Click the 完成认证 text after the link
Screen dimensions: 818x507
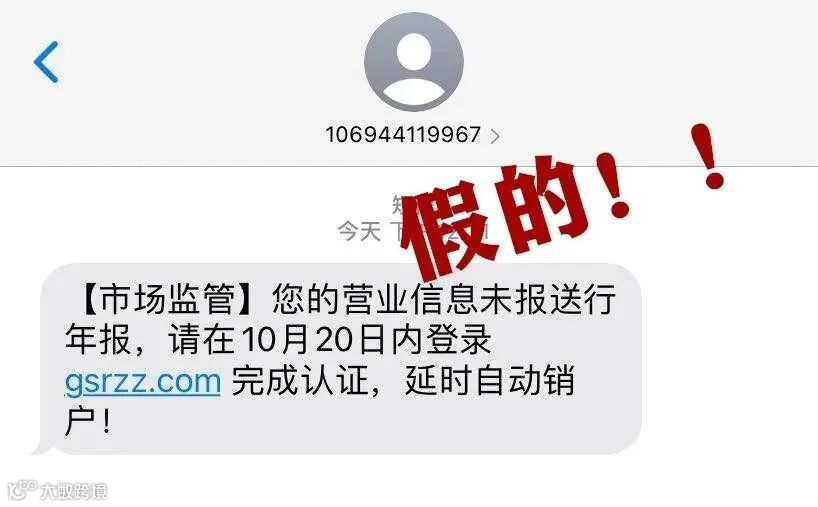tap(300, 381)
